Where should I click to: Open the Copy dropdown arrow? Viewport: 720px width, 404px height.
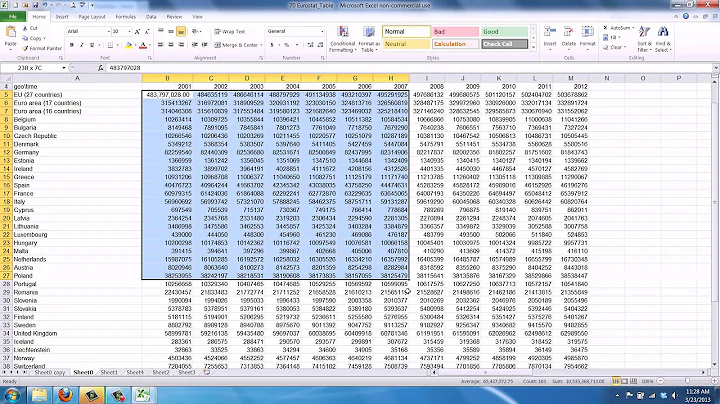(45, 39)
